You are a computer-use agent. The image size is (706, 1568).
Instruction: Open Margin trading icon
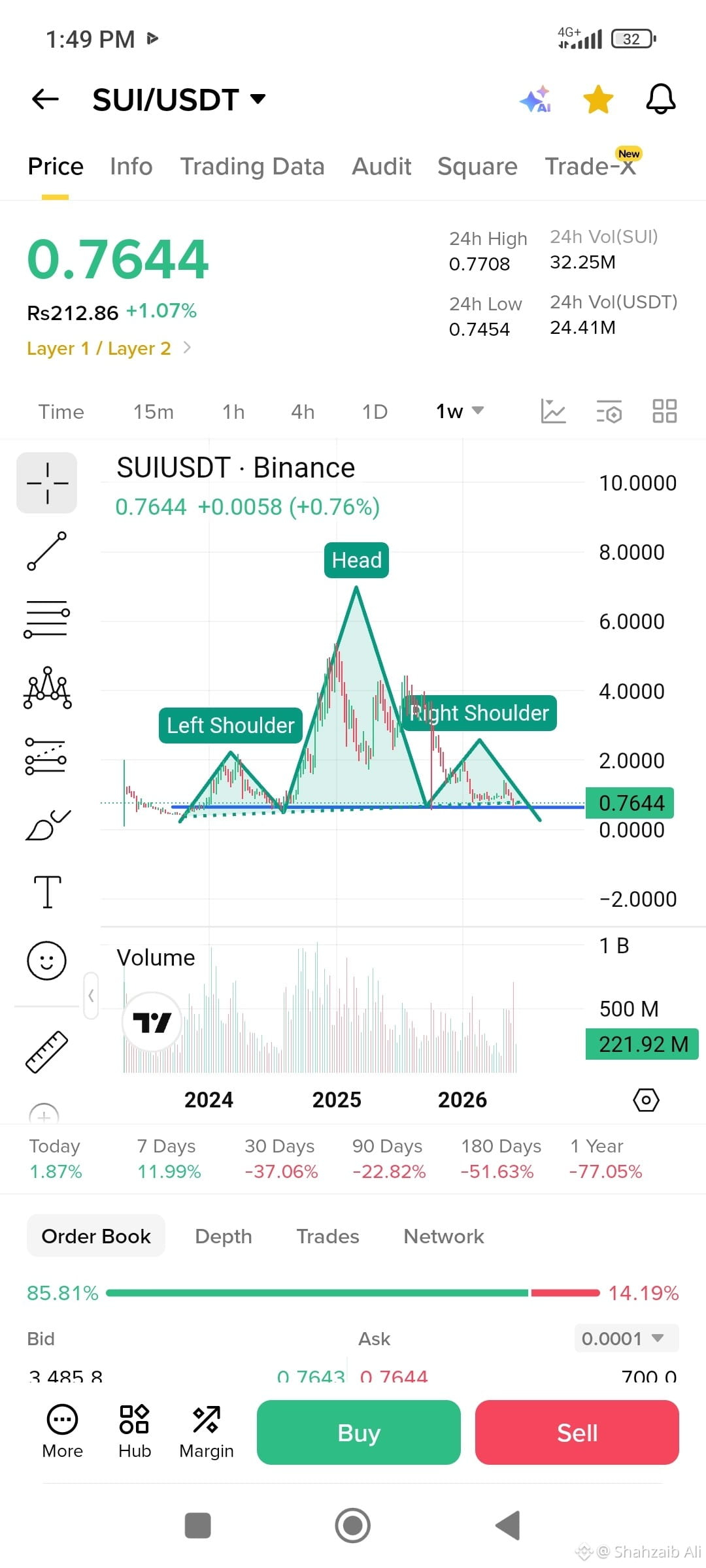coord(207,1431)
